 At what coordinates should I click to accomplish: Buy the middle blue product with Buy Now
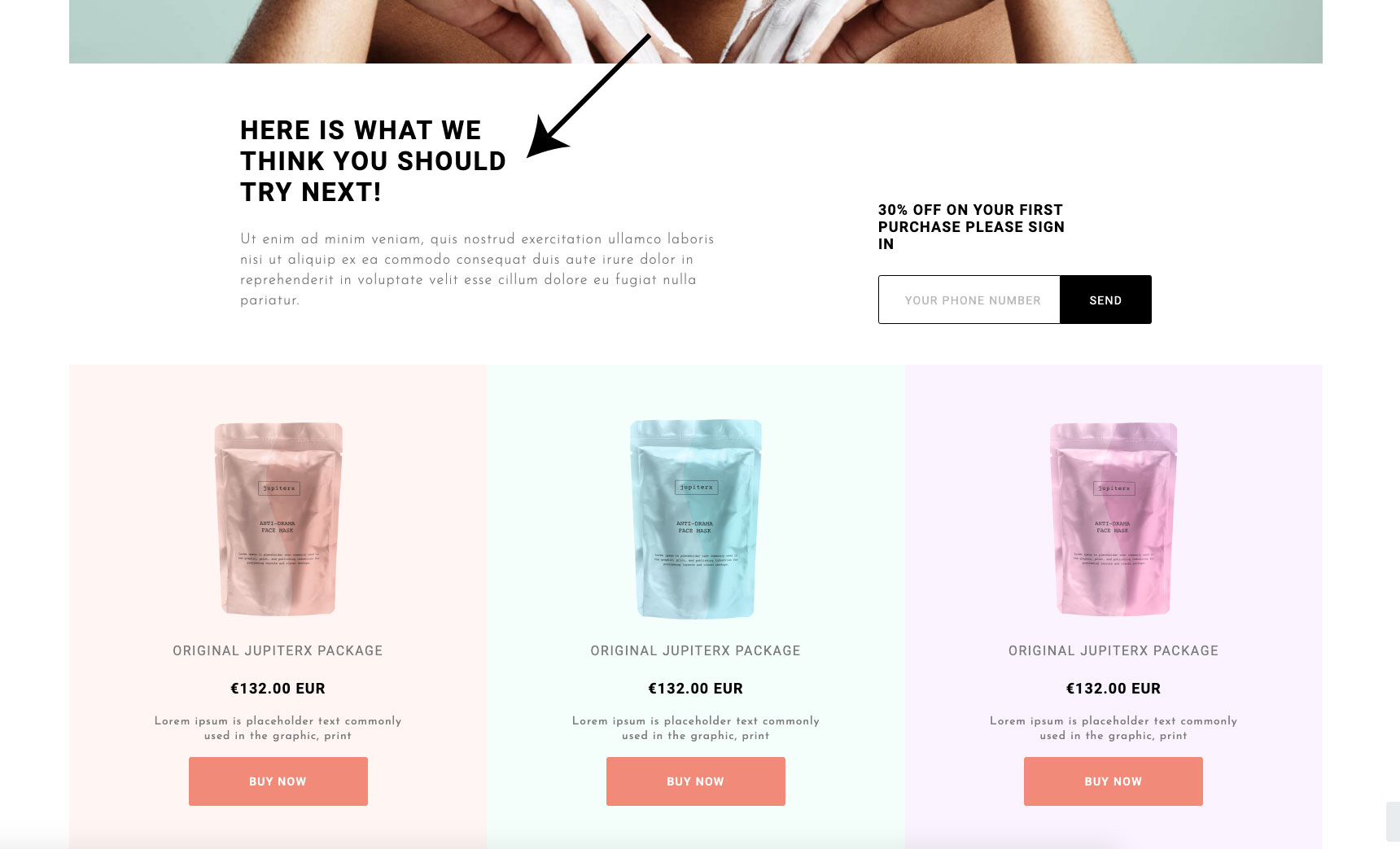[696, 781]
